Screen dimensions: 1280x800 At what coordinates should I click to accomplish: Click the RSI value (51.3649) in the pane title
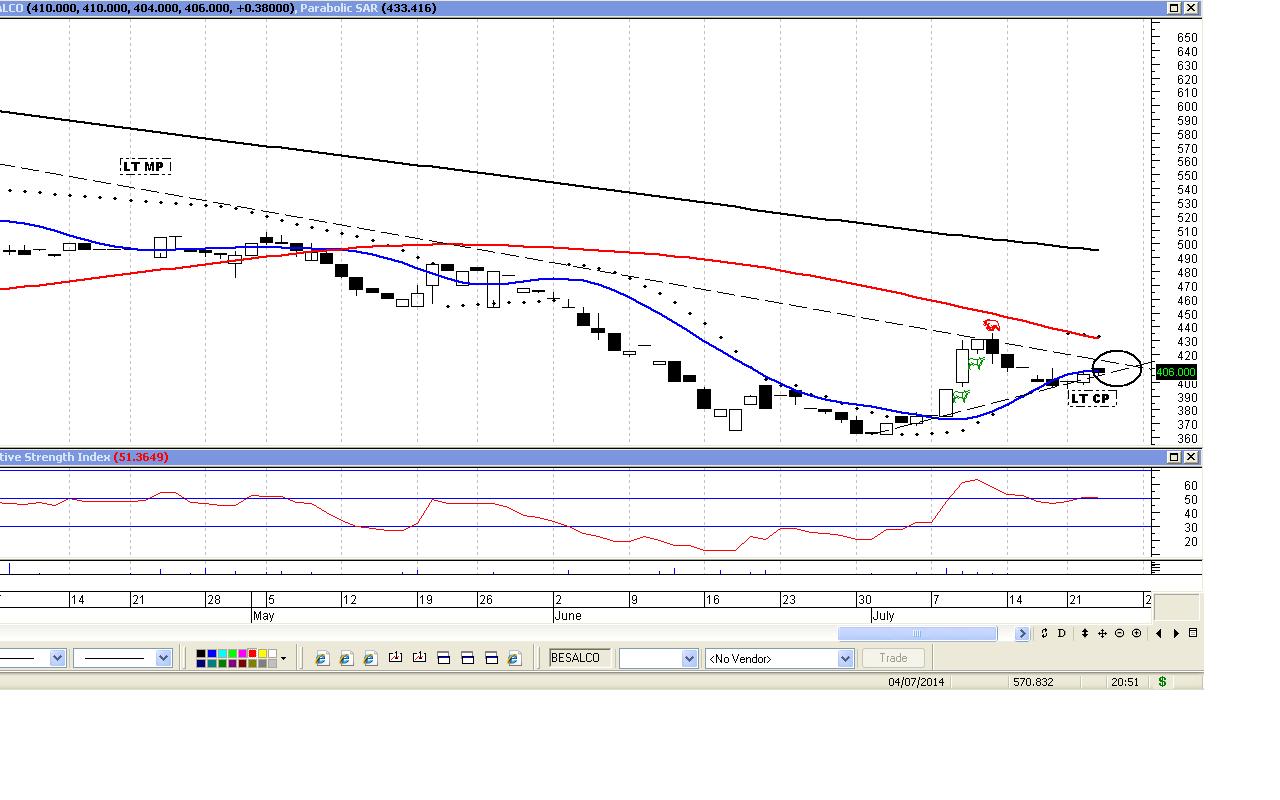point(141,457)
